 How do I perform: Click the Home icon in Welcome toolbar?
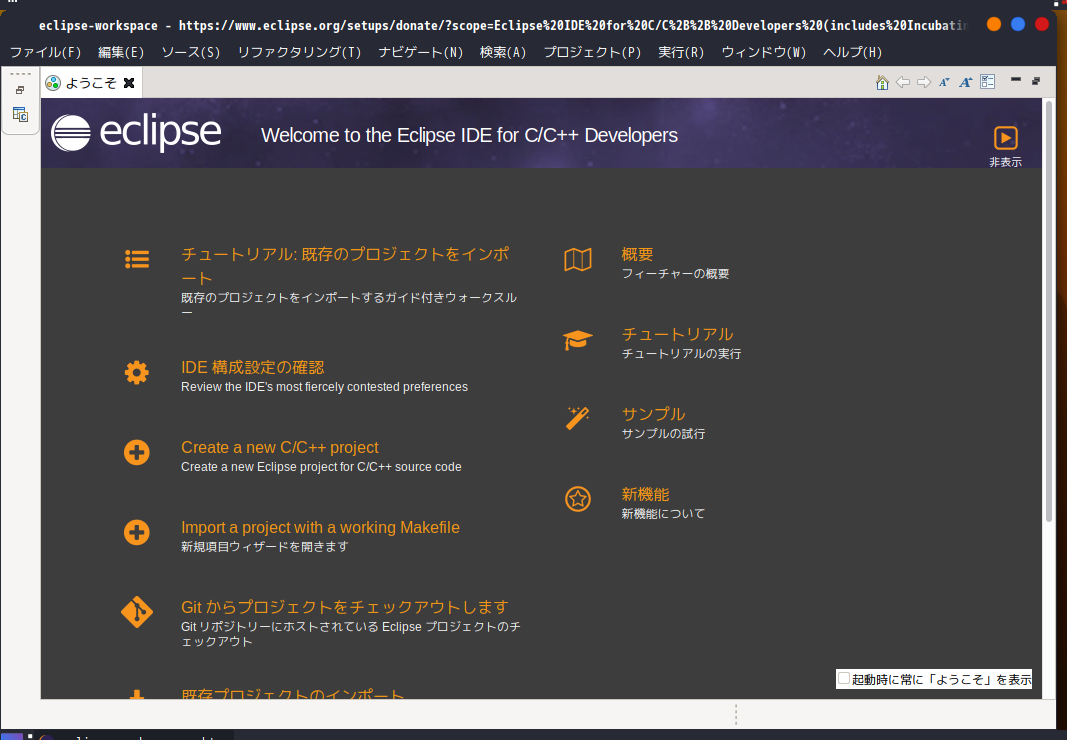882,83
